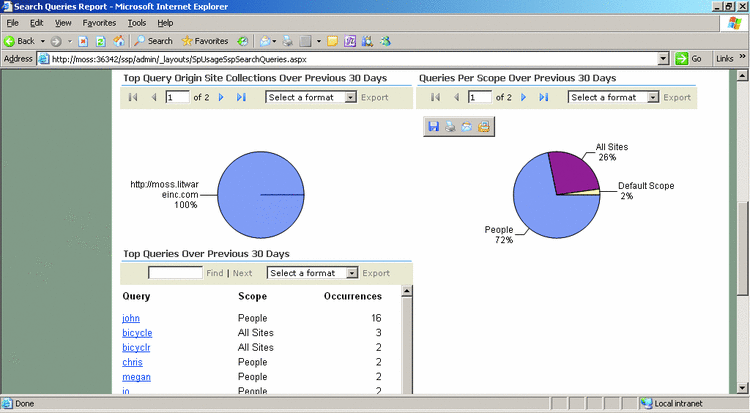This screenshot has height=413, width=750.
Task: Open the 'bicycle' query link
Action: 137,333
